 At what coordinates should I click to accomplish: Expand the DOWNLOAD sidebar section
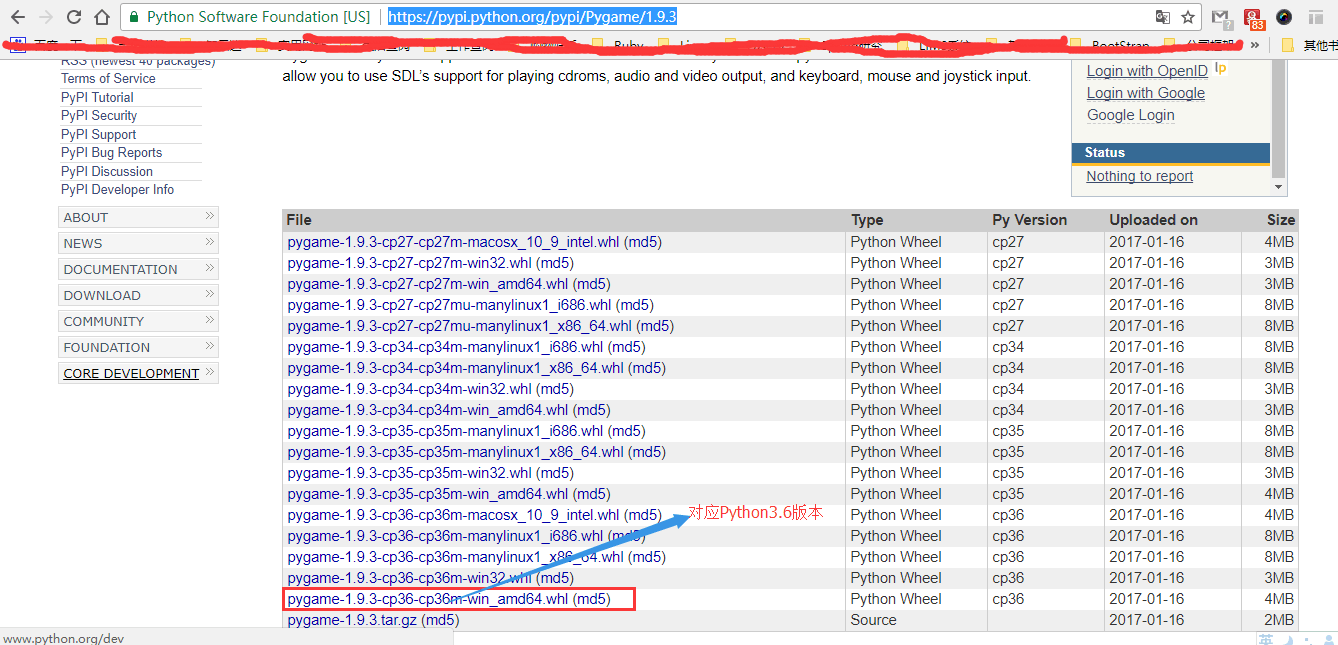pyautogui.click(x=139, y=295)
